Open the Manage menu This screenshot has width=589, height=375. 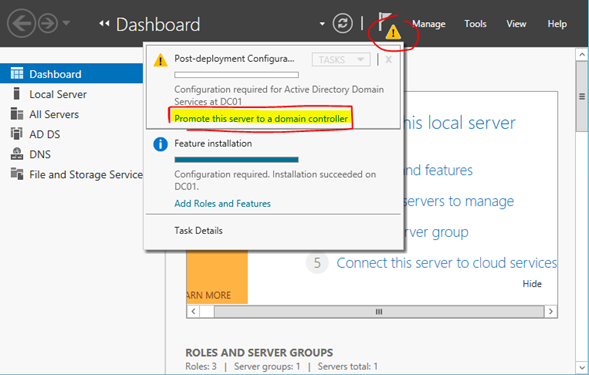coord(429,24)
